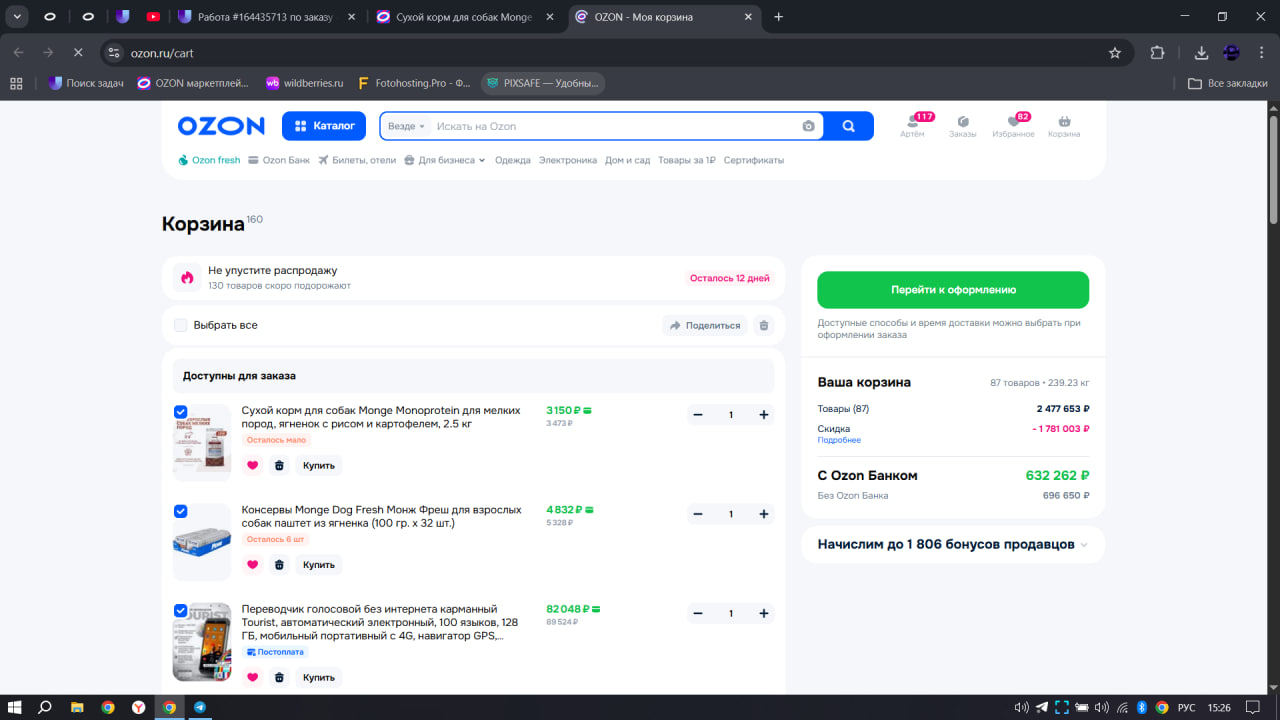Image resolution: width=1280 pixels, height=720 pixels.
Task: Increase quantity of Monge Dog Fresh canned food
Action: (x=764, y=514)
